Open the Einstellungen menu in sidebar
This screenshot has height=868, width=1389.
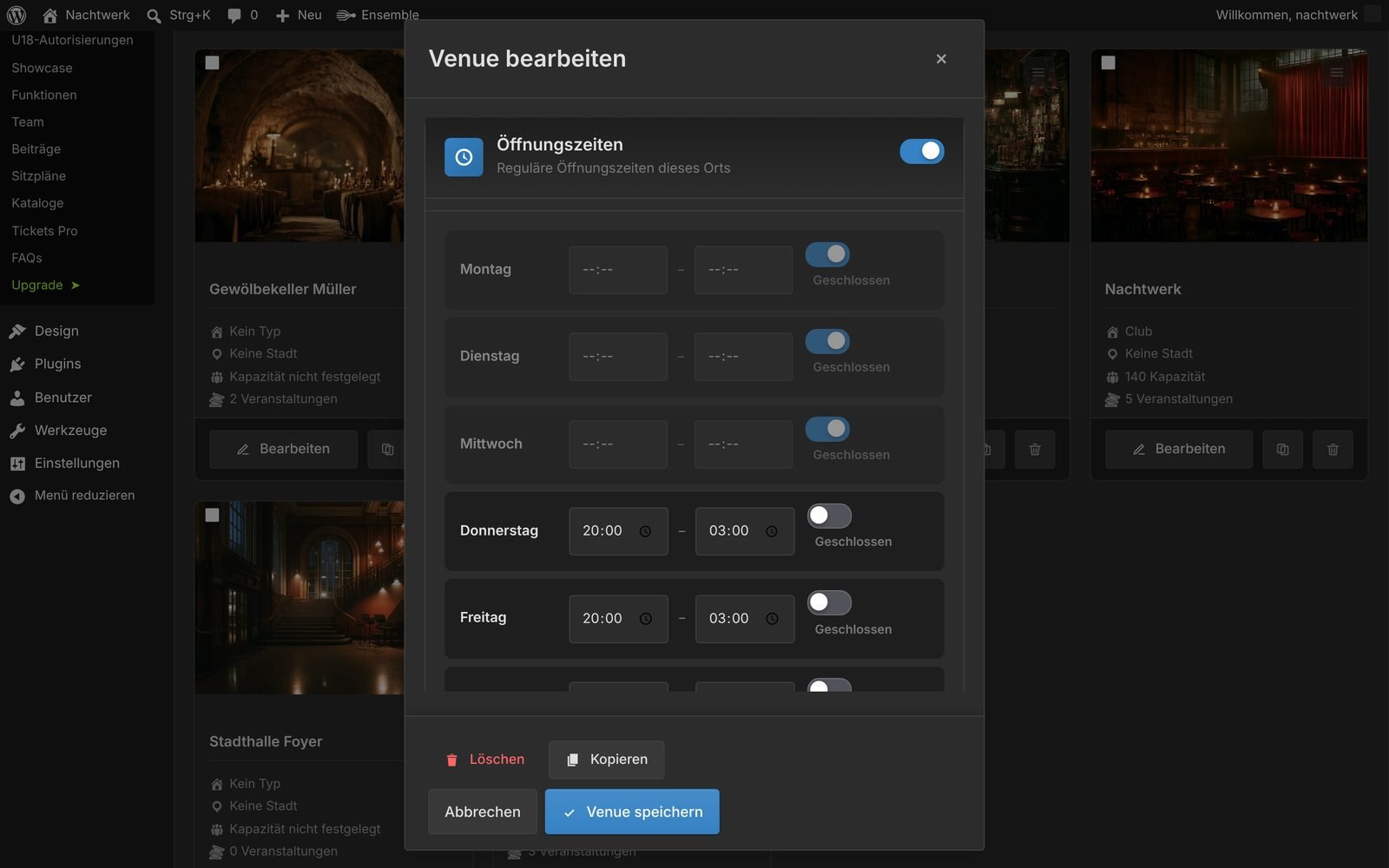(x=77, y=464)
